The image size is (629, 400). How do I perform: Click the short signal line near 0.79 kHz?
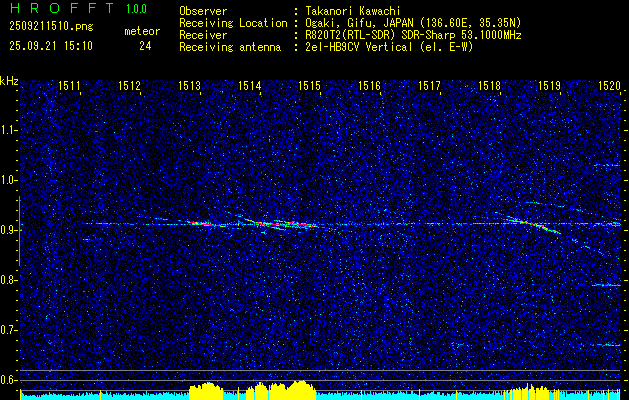tap(607, 285)
